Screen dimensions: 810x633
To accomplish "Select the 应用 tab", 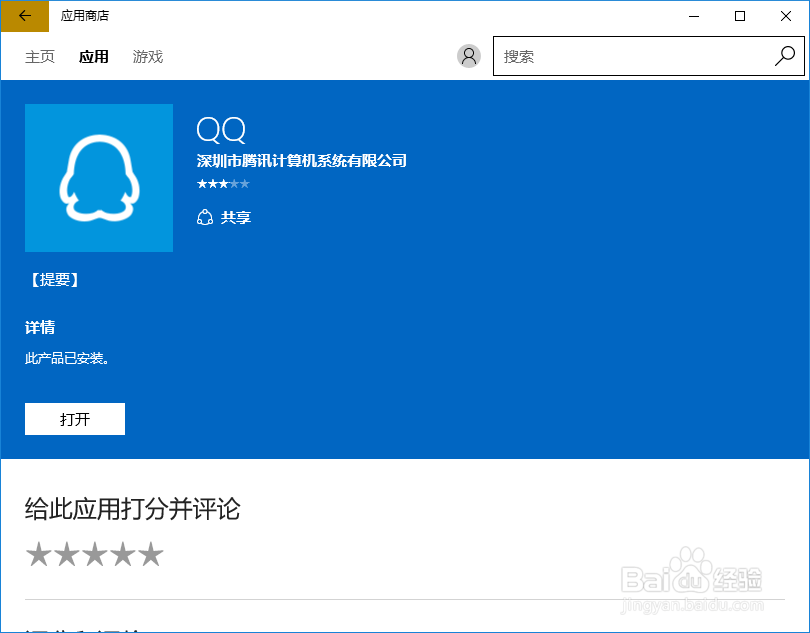I will [94, 56].
